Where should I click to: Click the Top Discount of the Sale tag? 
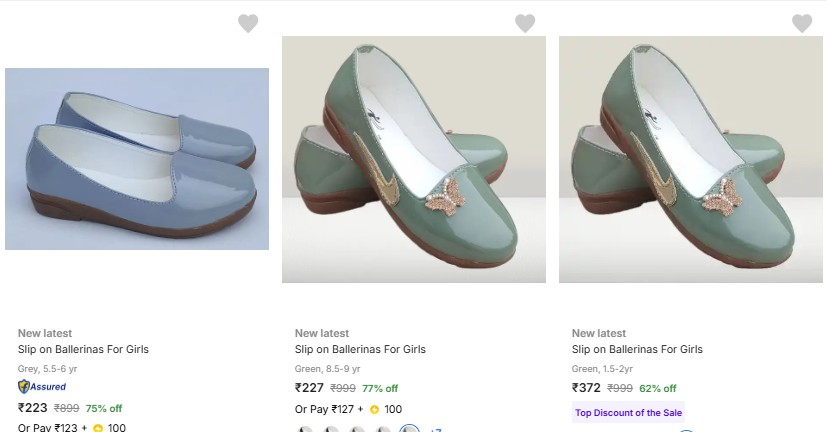coord(628,412)
